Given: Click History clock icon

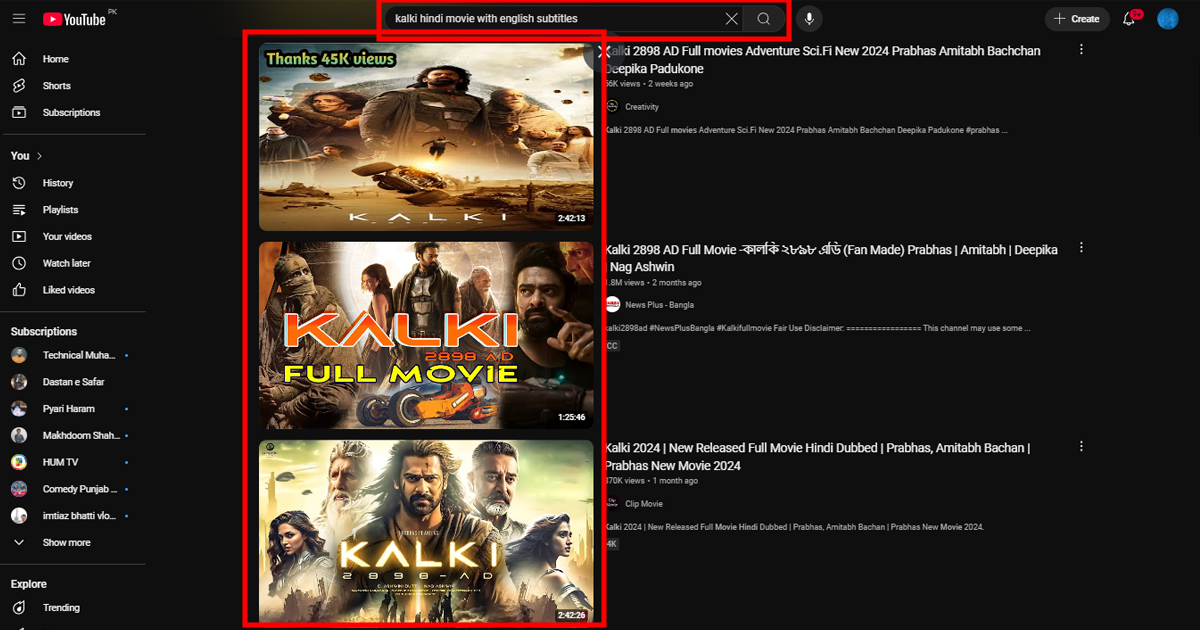Looking at the screenshot, I should (x=19, y=183).
